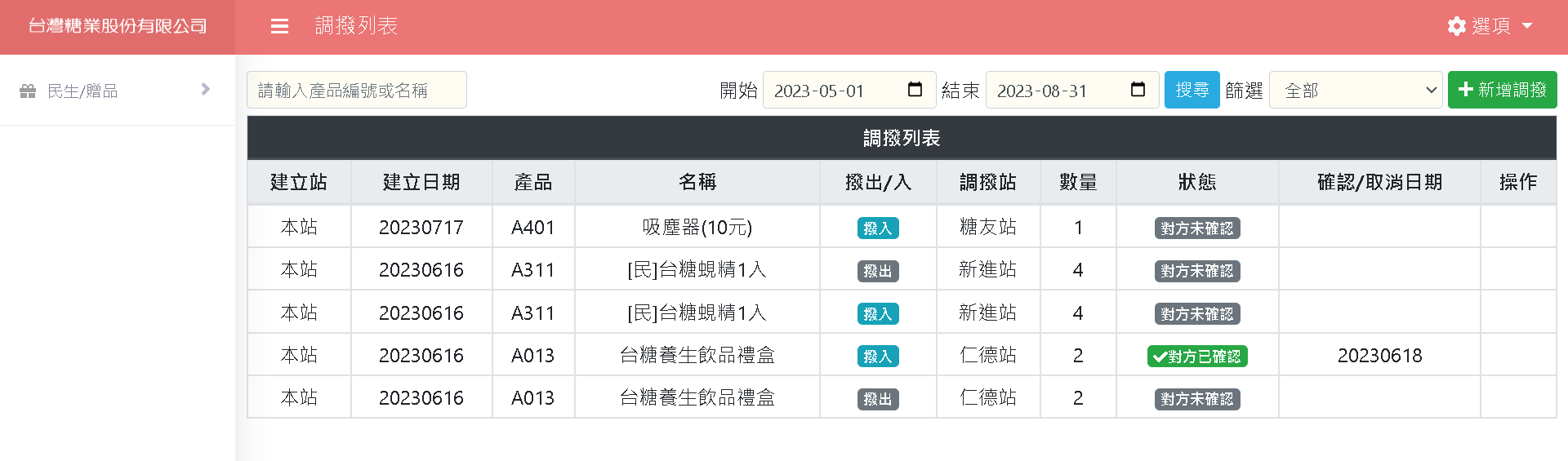Screen dimensions: 1568x461
Task: Toggle the hamburger sidebar menu
Action: (x=279, y=26)
